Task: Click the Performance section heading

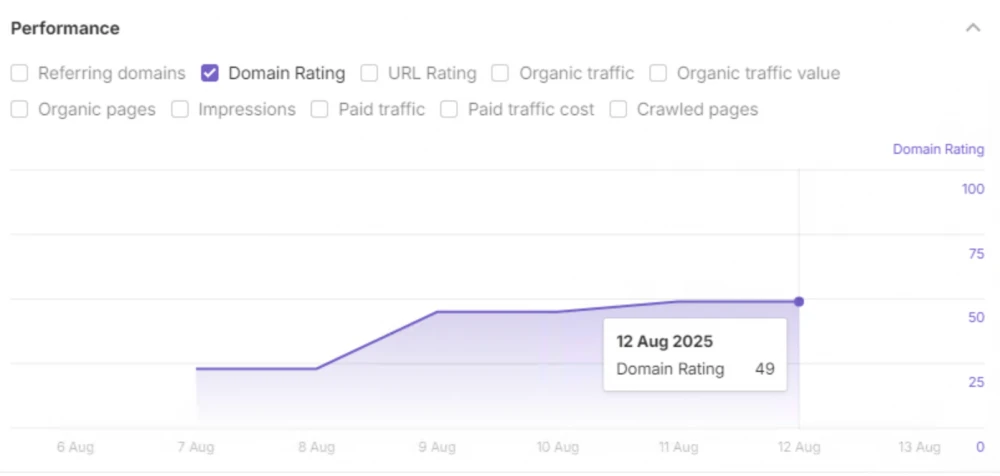Action: [x=65, y=29]
